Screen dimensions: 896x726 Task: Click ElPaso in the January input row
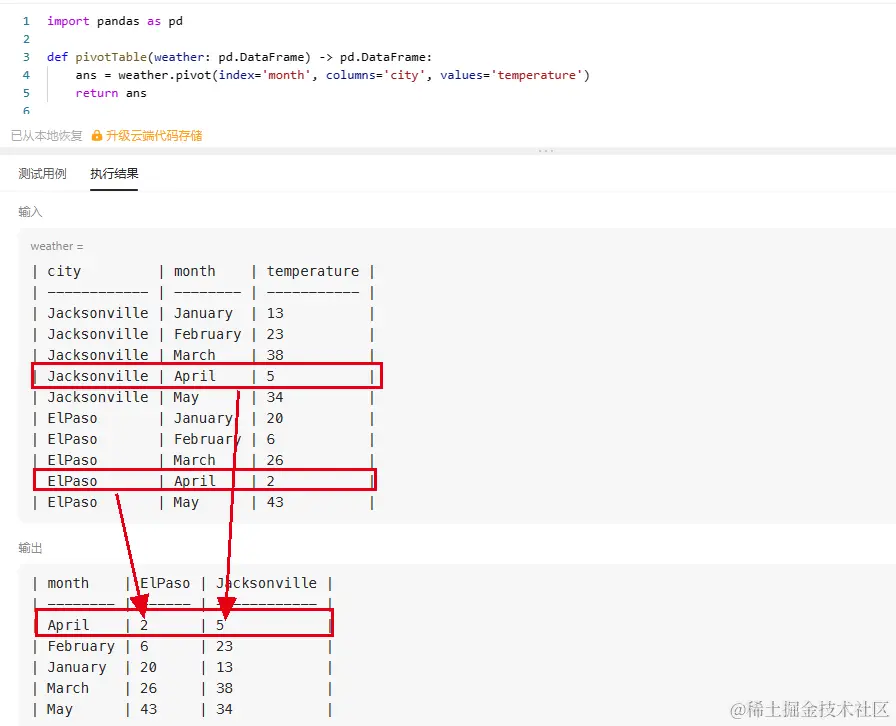pyautogui.click(x=73, y=418)
